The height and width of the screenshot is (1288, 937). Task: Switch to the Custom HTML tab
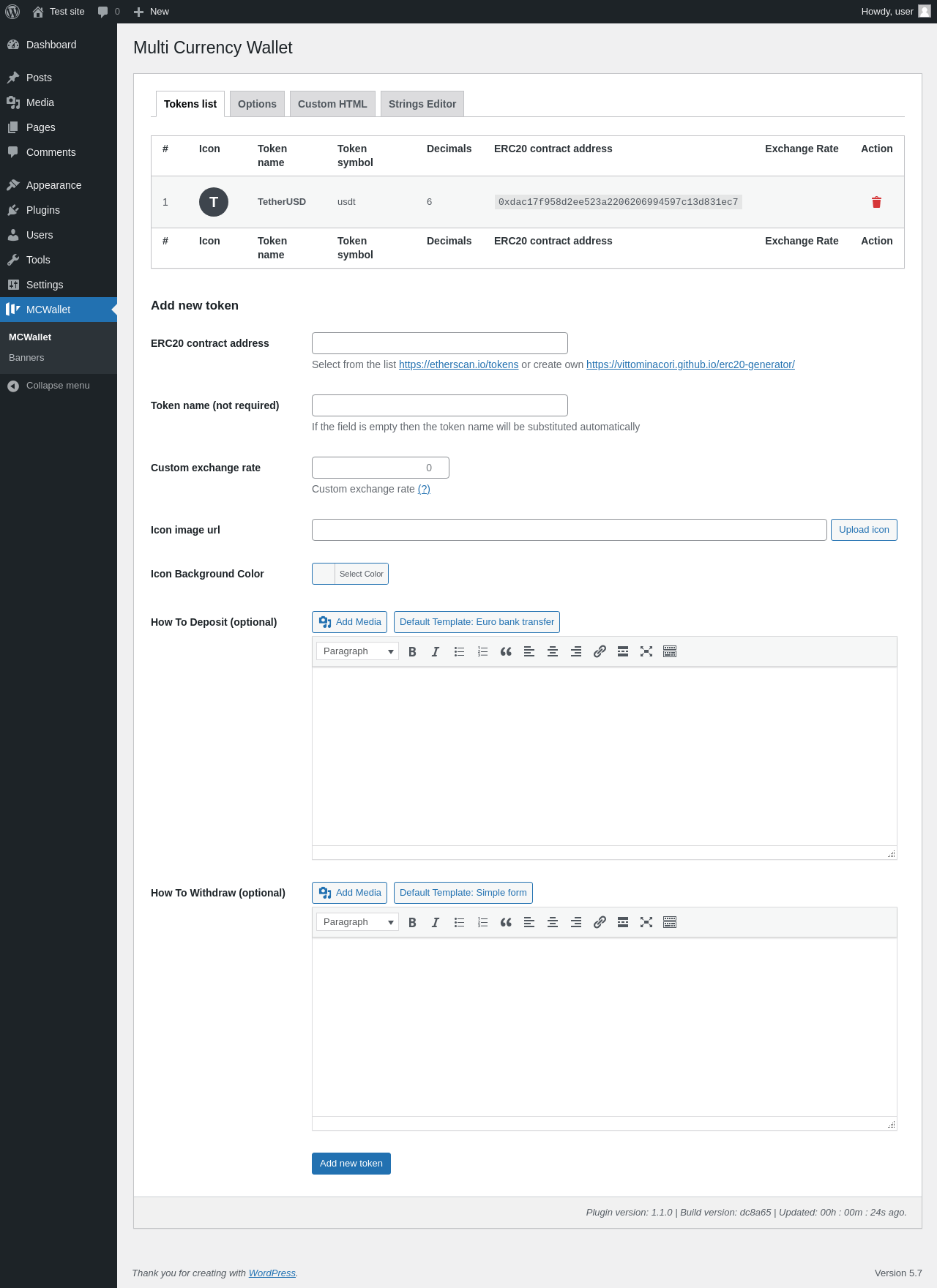coord(332,104)
